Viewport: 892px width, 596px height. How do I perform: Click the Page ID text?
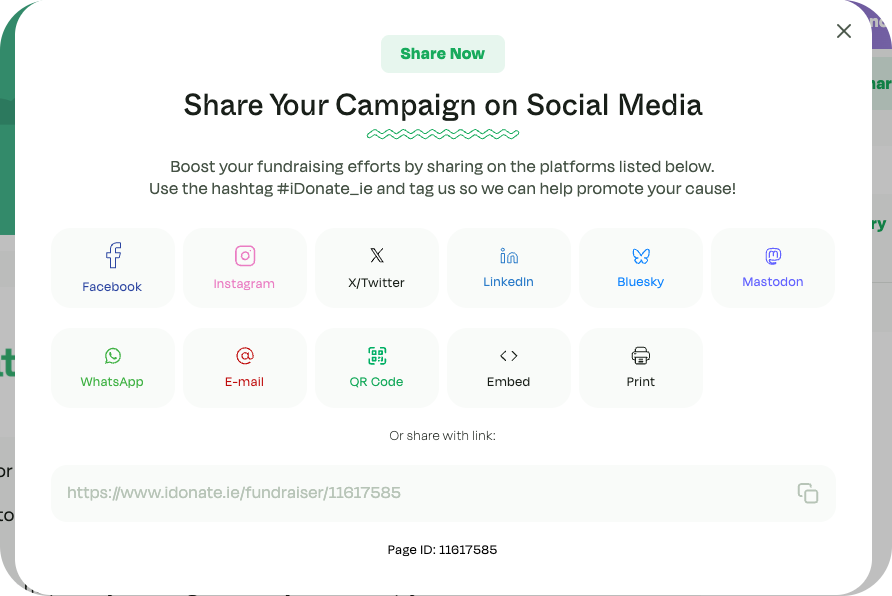tap(442, 550)
